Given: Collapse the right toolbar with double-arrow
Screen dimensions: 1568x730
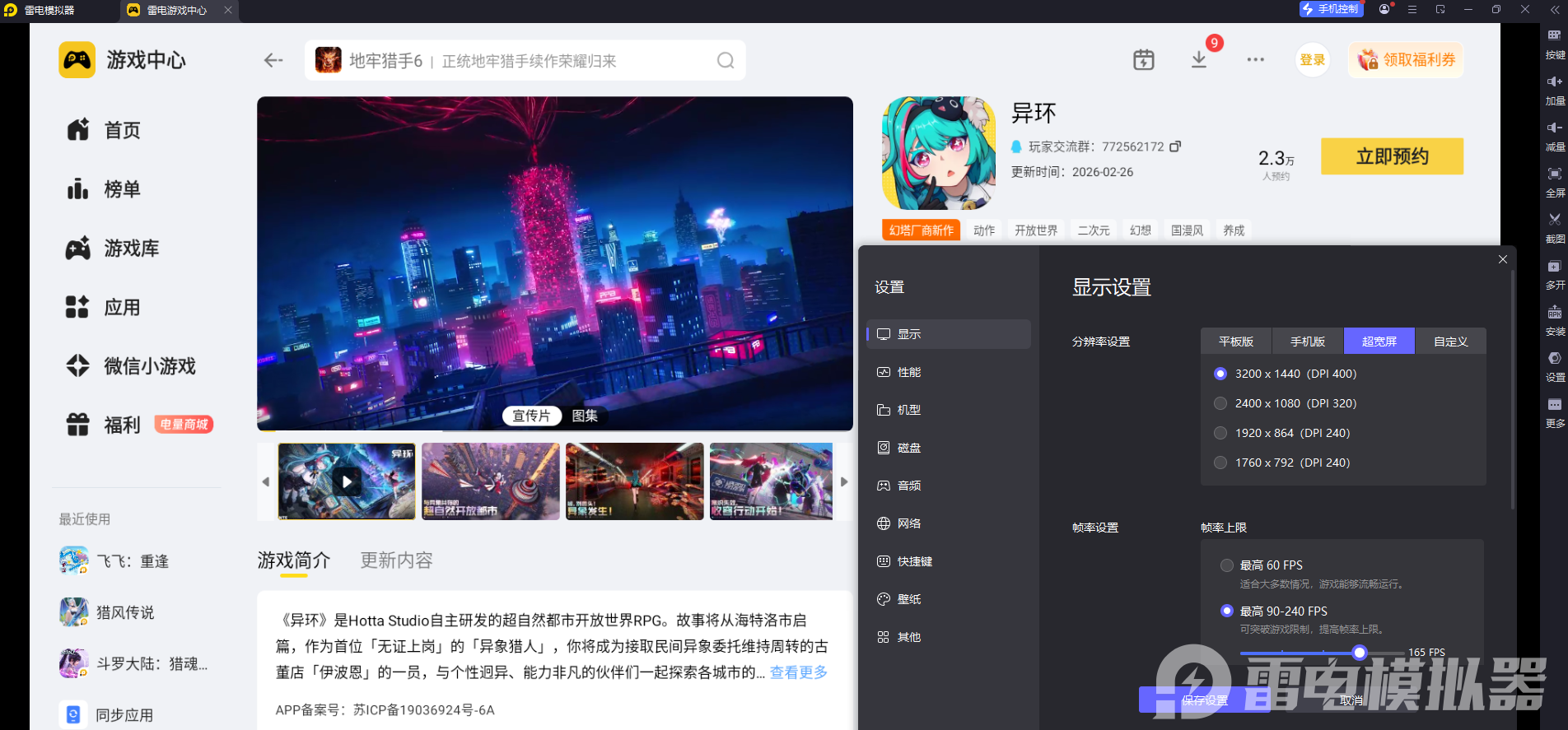Looking at the screenshot, I should coord(1554,10).
